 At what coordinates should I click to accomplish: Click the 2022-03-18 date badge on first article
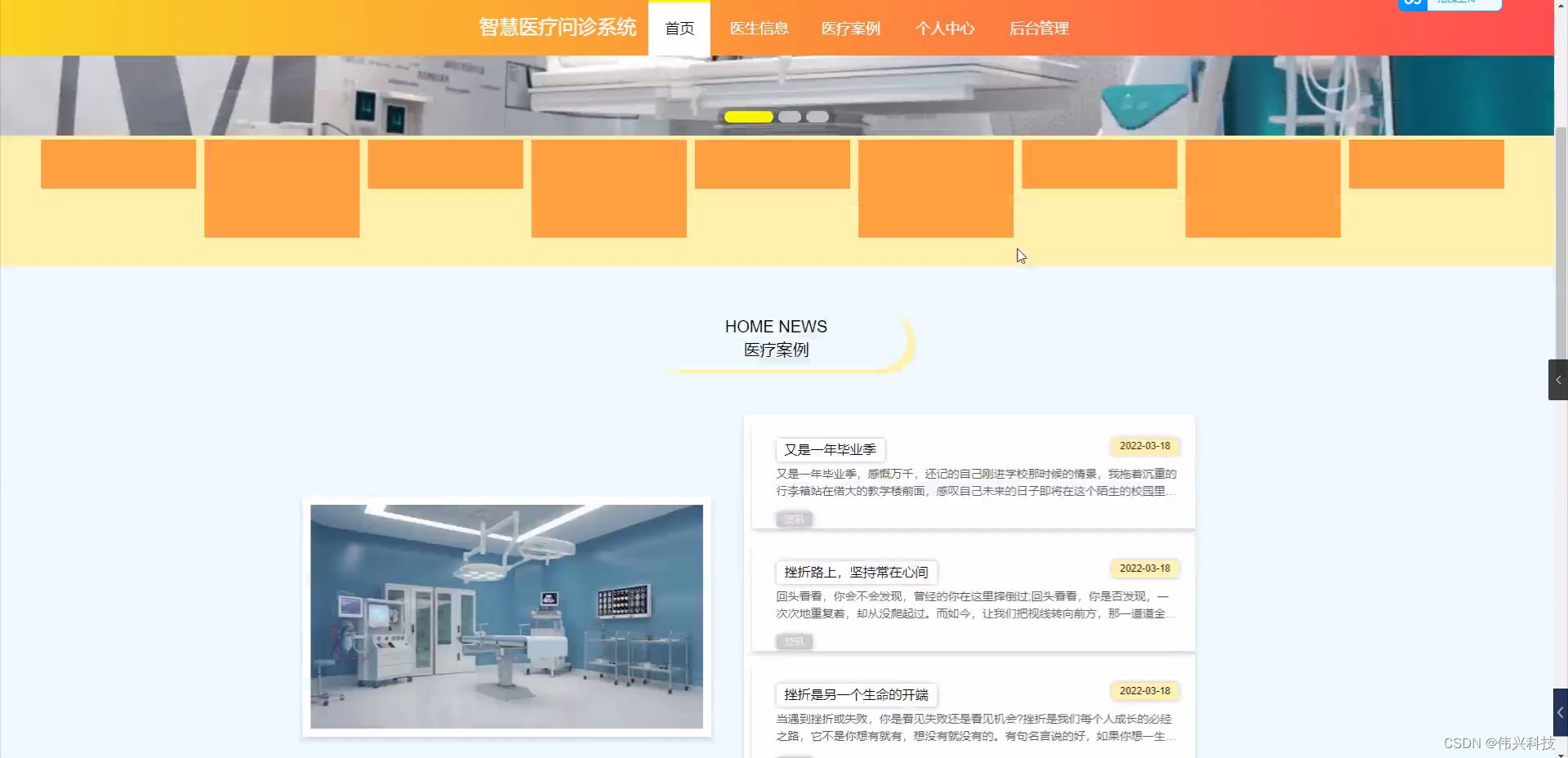click(1145, 445)
